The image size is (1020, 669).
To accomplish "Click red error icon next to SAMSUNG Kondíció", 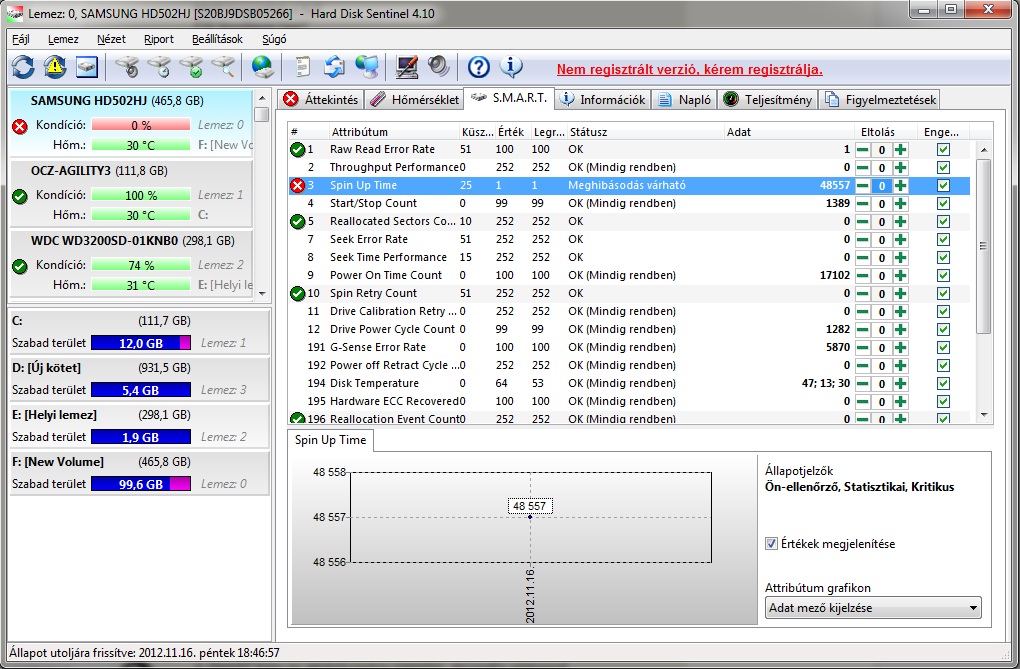I will coord(20,126).
